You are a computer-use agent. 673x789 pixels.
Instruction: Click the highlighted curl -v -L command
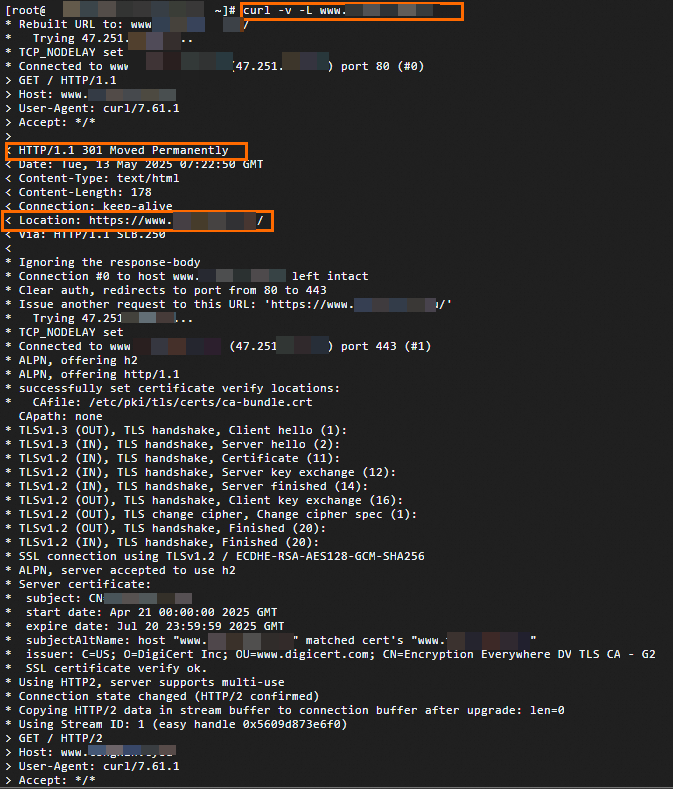click(351, 11)
